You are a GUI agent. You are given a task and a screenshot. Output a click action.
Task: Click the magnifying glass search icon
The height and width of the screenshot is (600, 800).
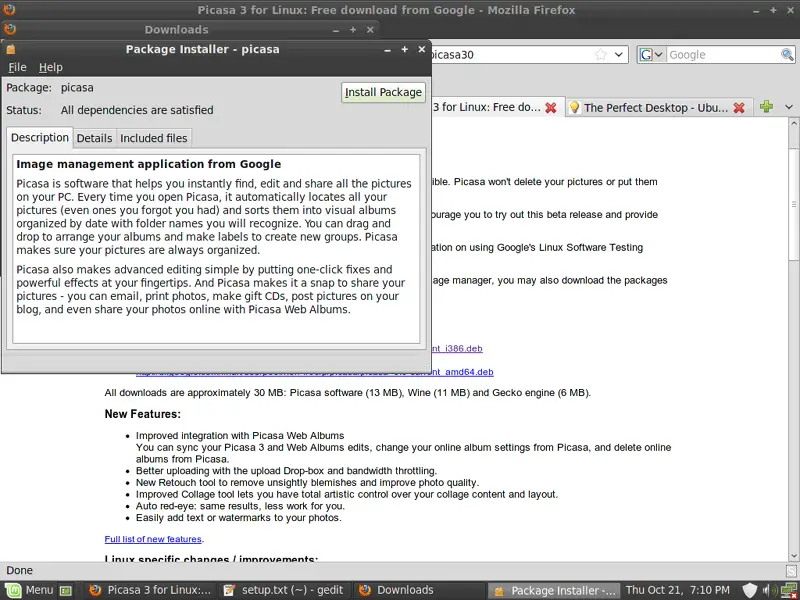coord(787,55)
